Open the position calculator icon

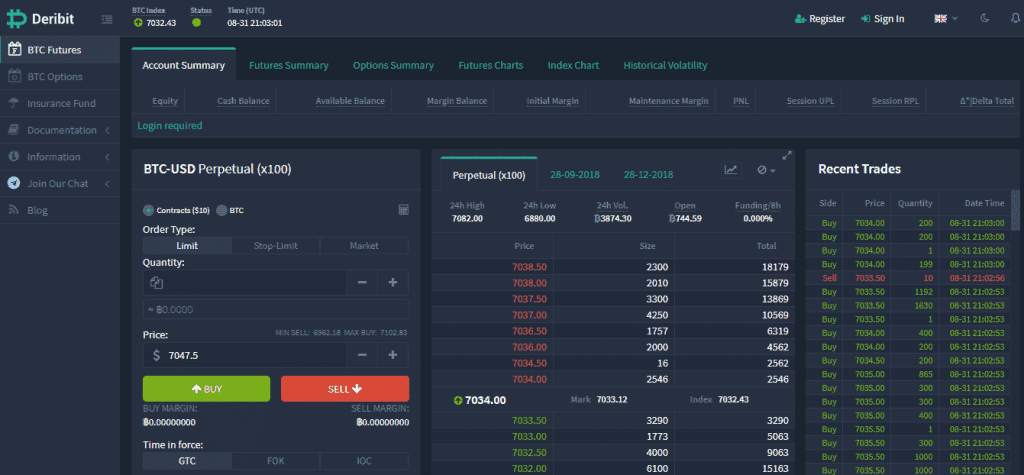point(403,210)
